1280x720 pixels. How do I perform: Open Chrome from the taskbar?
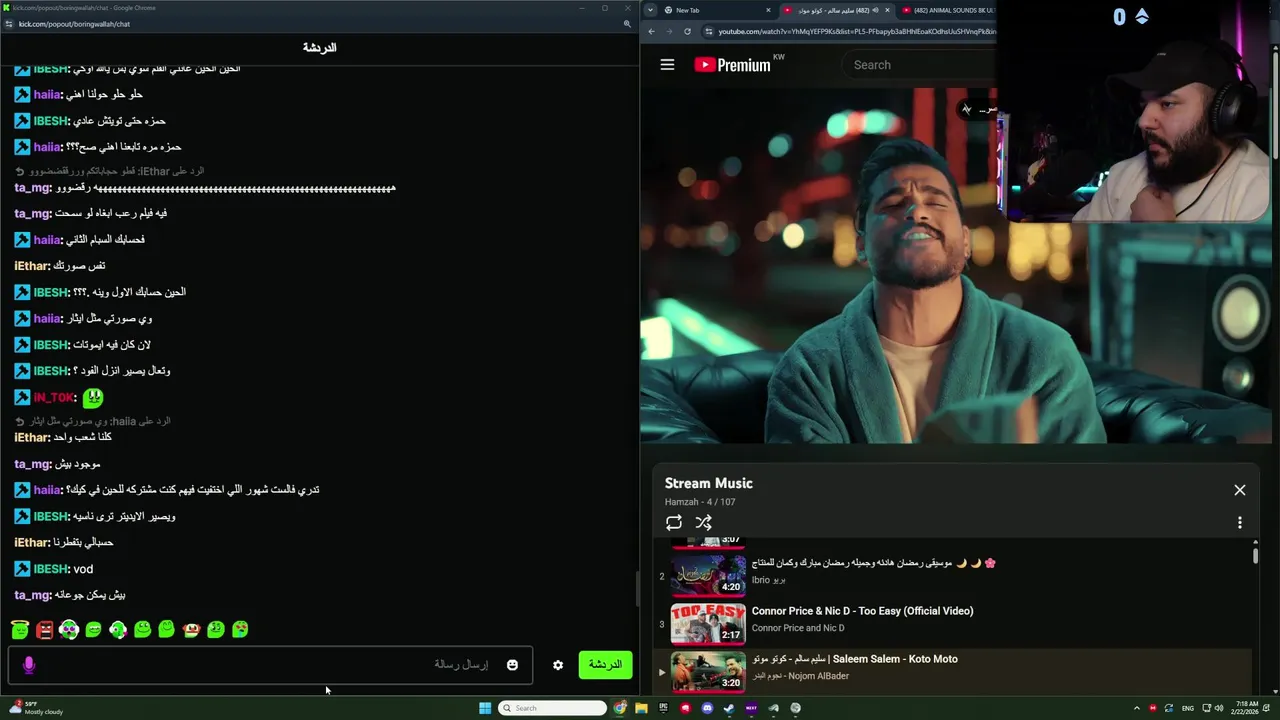click(620, 708)
